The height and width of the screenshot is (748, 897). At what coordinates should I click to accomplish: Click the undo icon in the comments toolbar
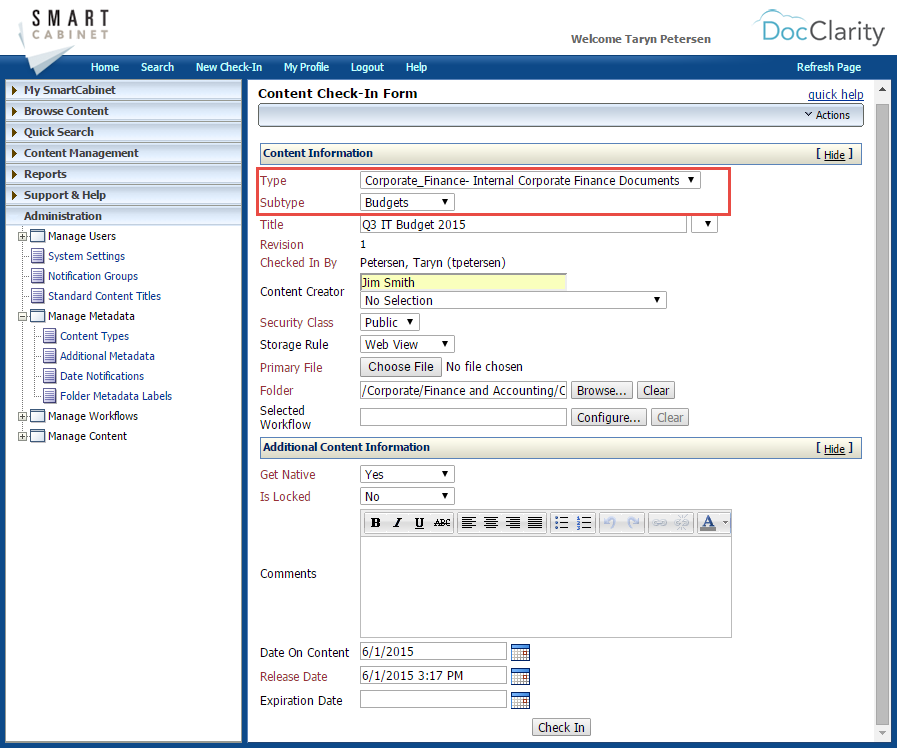click(x=609, y=522)
